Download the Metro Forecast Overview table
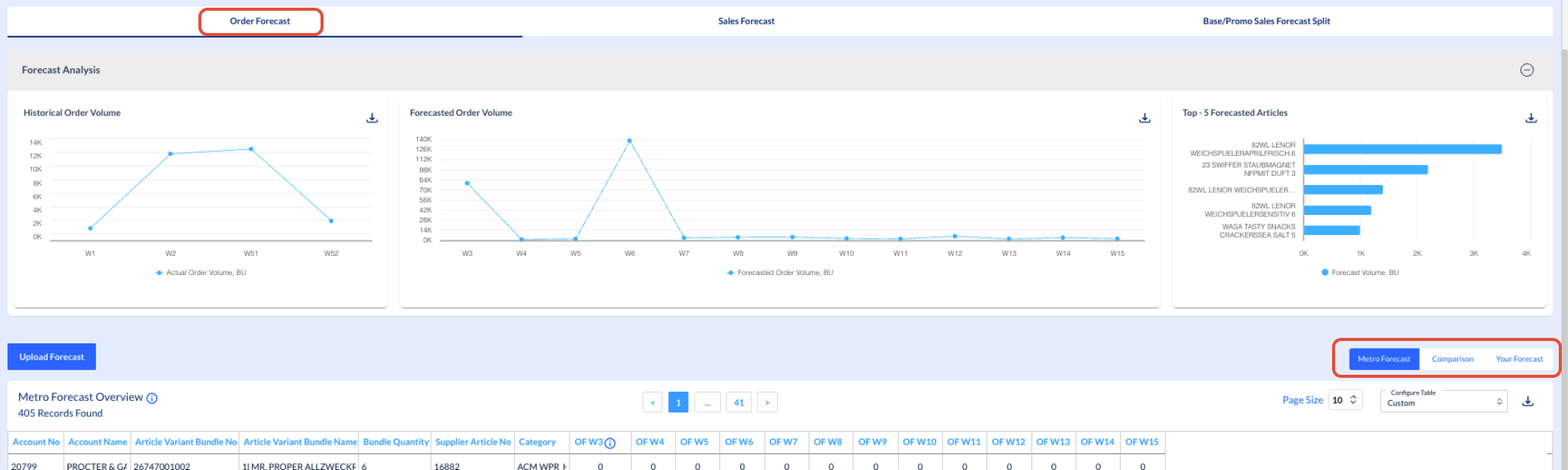This screenshot has height=470, width=1568. click(1528, 402)
